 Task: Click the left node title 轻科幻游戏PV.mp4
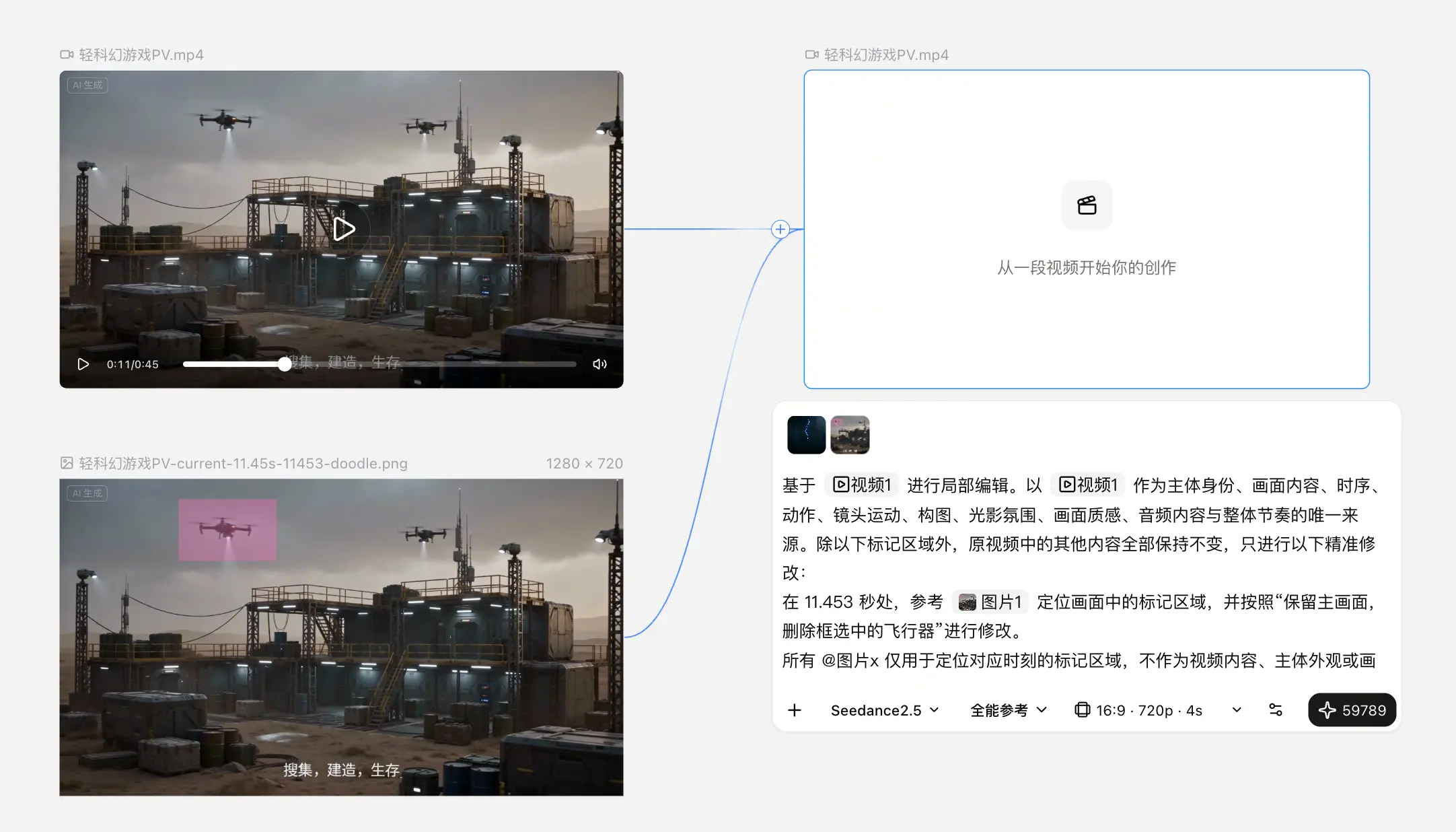pos(141,55)
